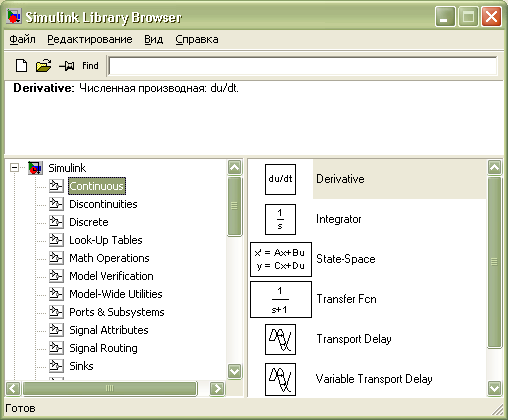Click into the Find search field

pos(303,66)
